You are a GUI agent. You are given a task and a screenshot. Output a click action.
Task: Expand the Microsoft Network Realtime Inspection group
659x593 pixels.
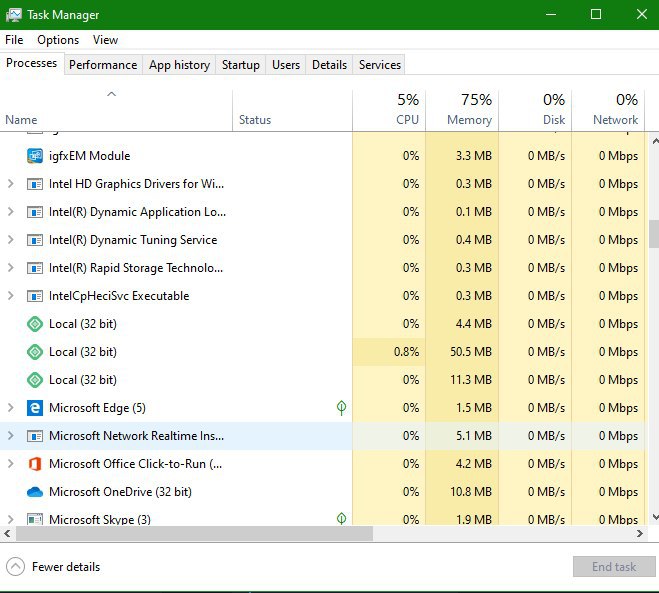tap(11, 436)
